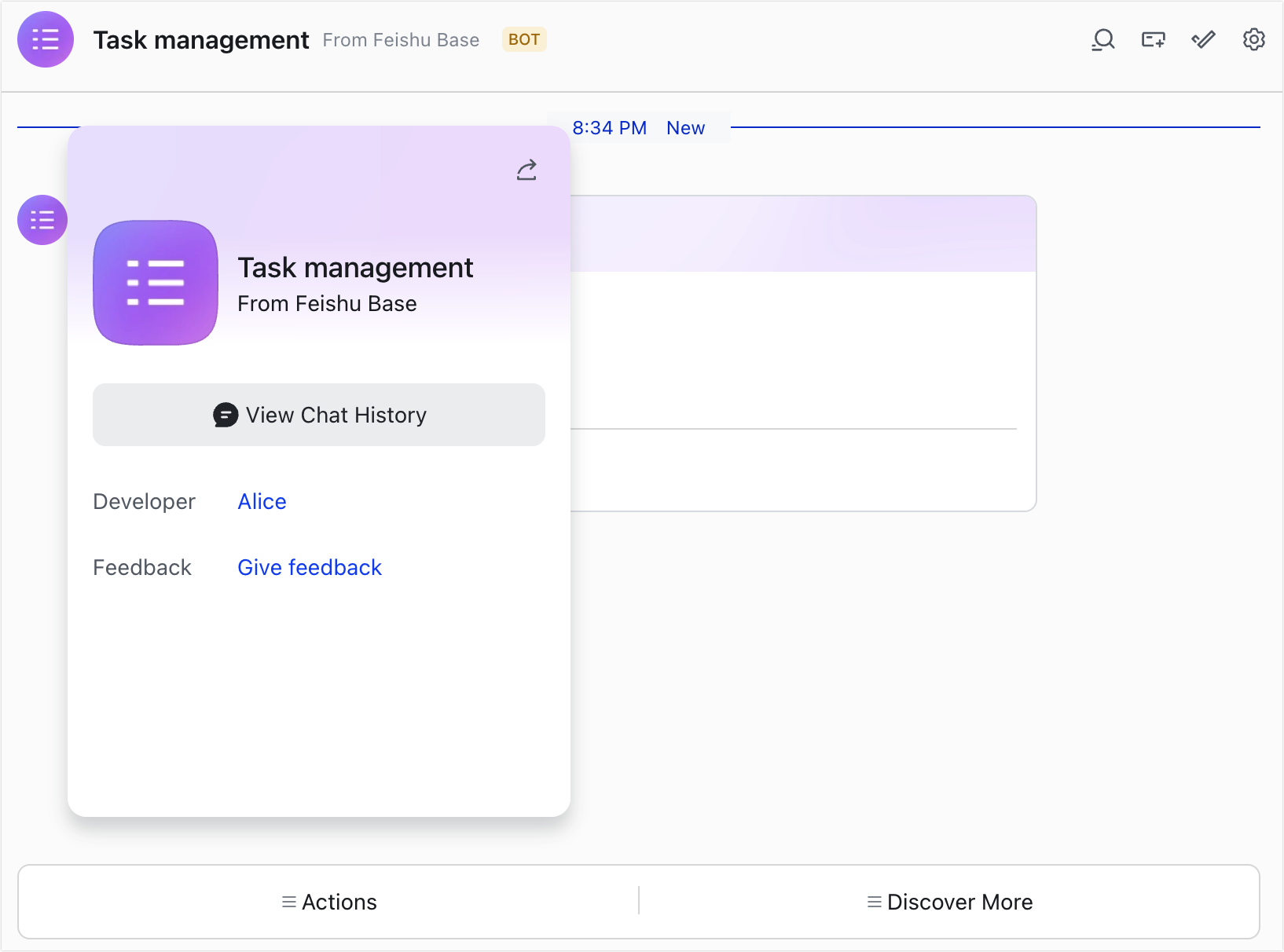The image size is (1284, 952).
Task: Click Give feedback link
Action: 310,567
